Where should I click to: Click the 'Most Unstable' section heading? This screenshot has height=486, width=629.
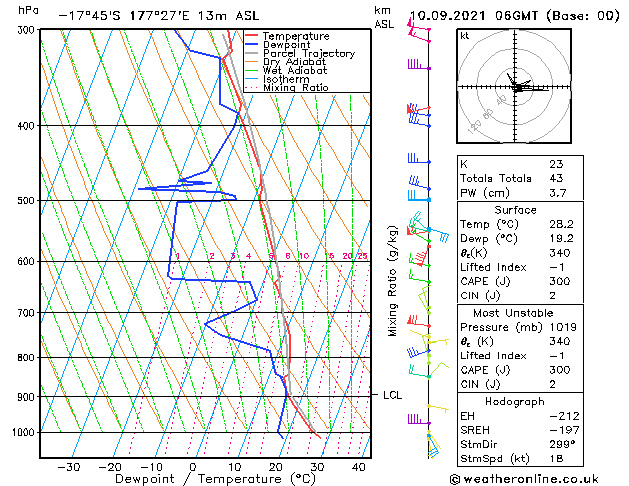[513, 313]
